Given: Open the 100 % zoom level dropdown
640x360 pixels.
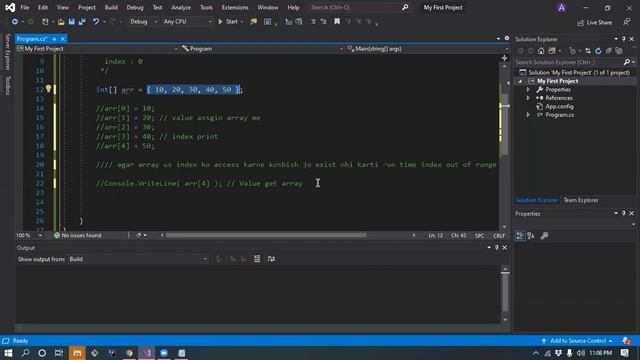Looking at the screenshot, I should (29, 236).
